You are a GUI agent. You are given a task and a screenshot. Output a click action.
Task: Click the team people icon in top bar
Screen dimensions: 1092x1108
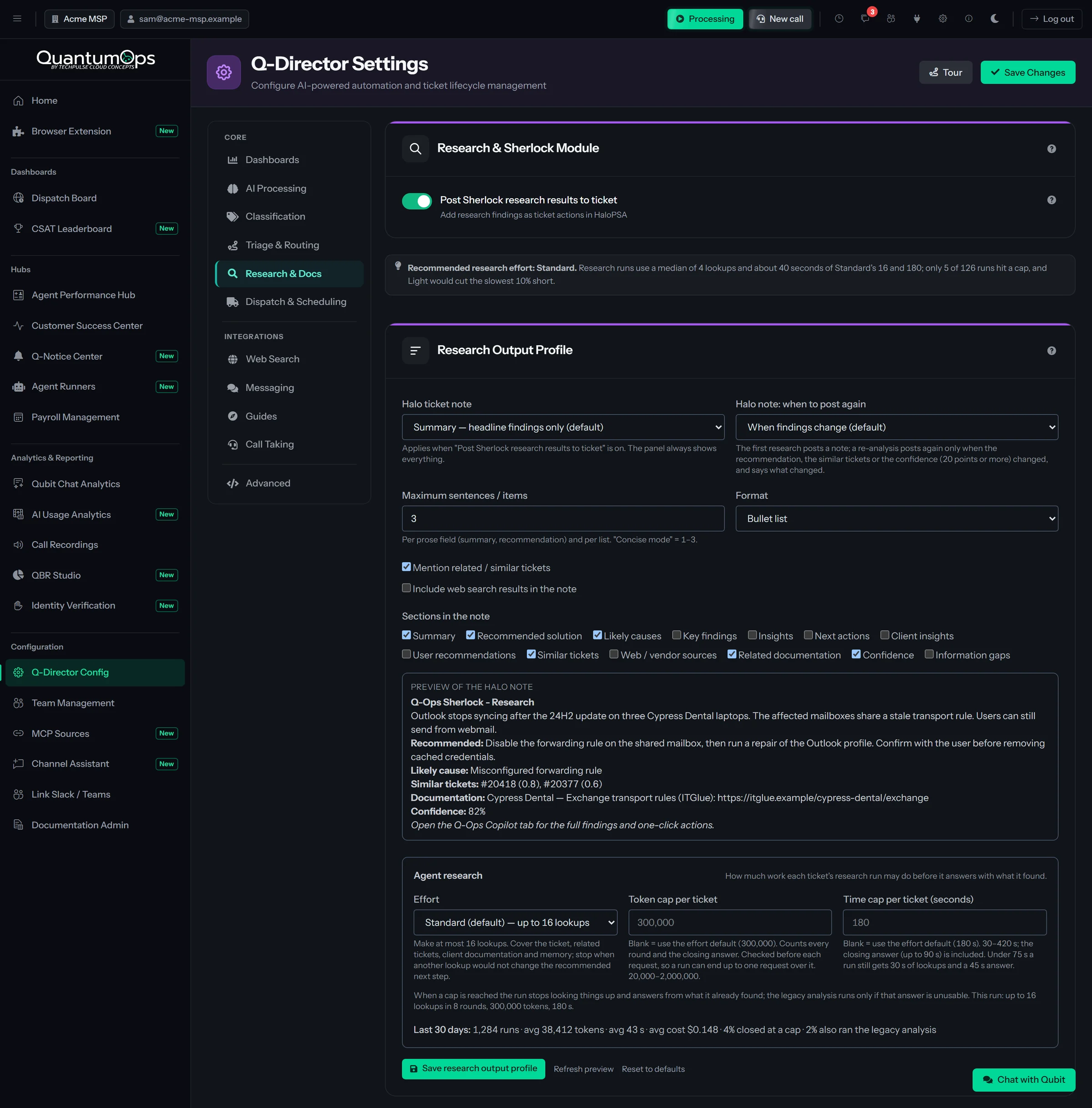tap(891, 19)
